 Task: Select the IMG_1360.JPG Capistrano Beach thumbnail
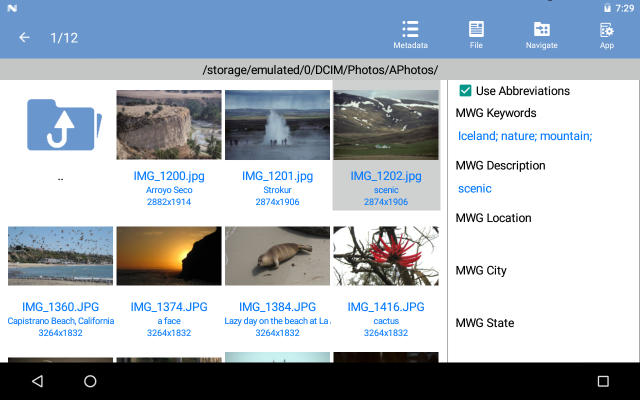[x=60, y=256]
